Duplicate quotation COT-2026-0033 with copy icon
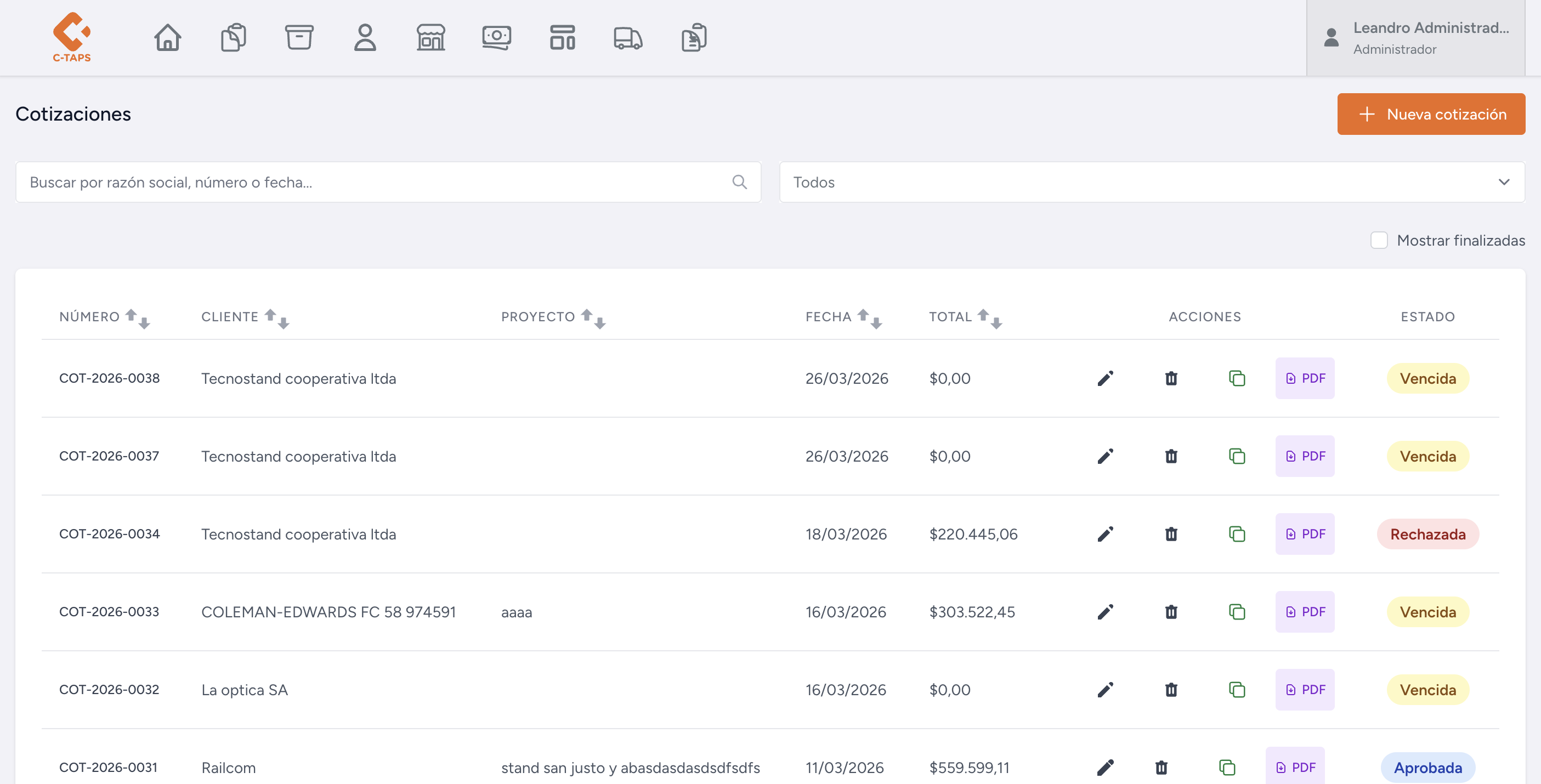Image resolution: width=1541 pixels, height=784 pixels. [x=1237, y=612]
